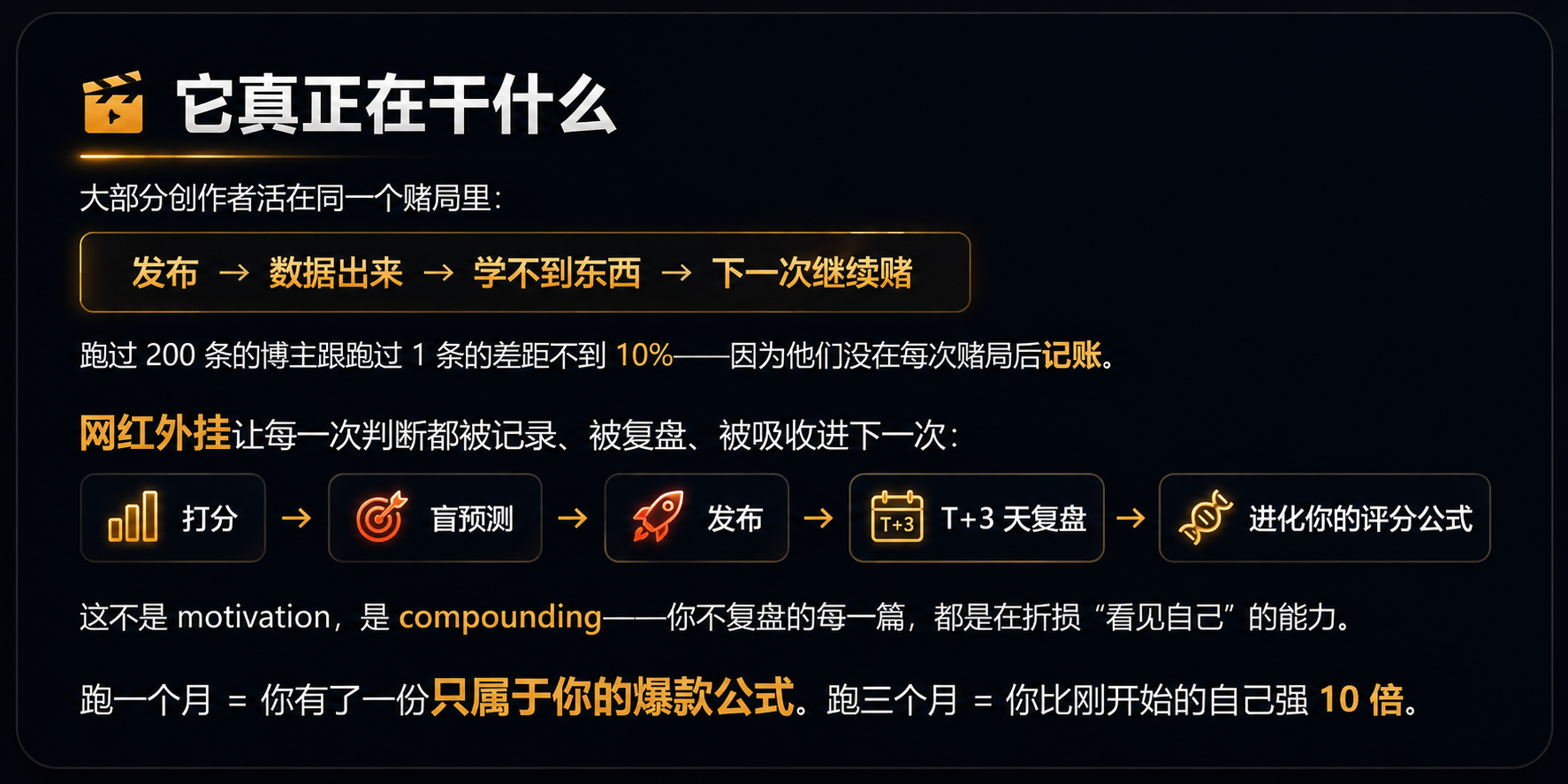Select the 盲预测 step label
The width and height of the screenshot is (1568, 784).
[x=472, y=519]
